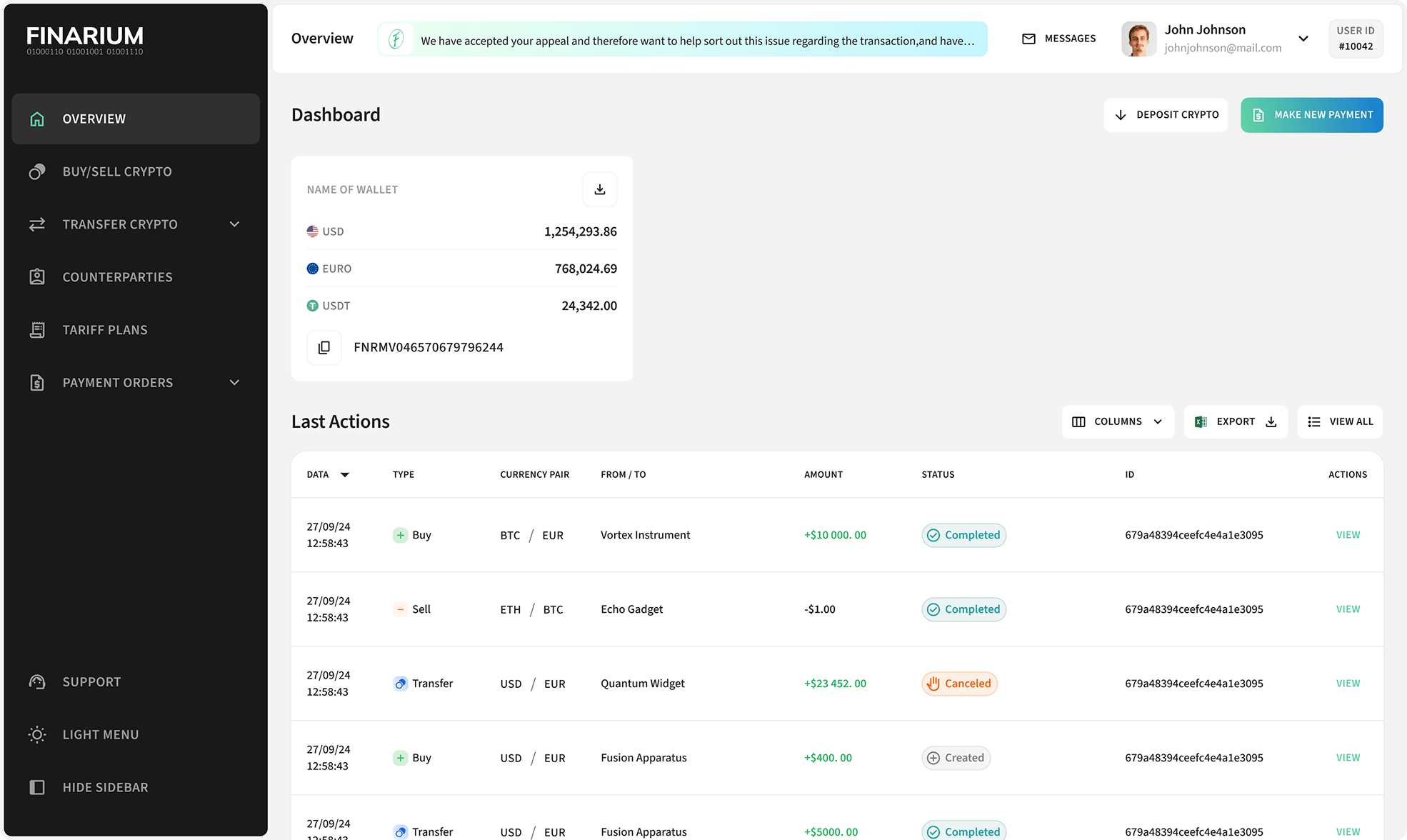Expand the Payment Orders submenu chevron

[234, 382]
